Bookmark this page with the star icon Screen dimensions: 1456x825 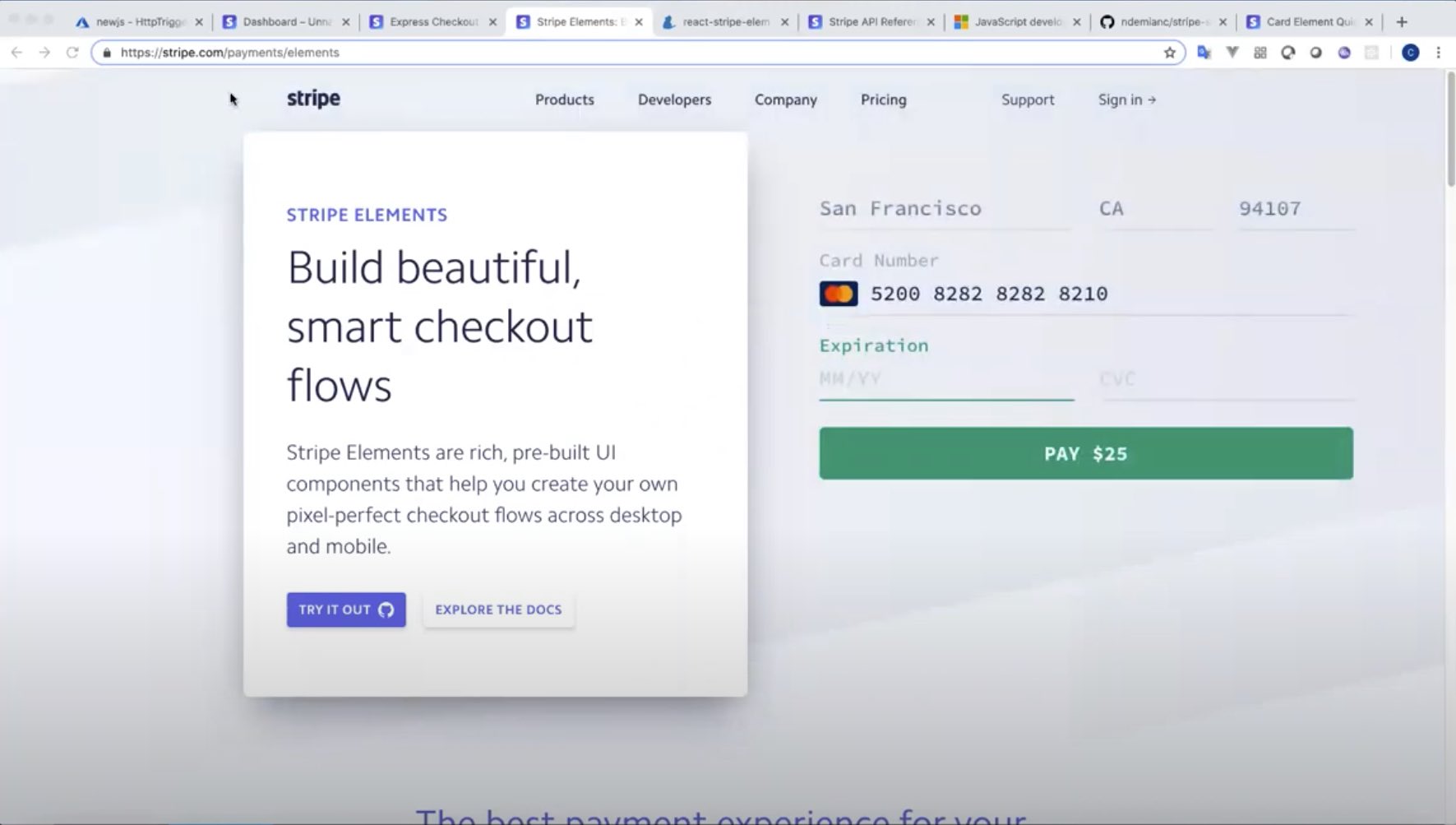1168,52
